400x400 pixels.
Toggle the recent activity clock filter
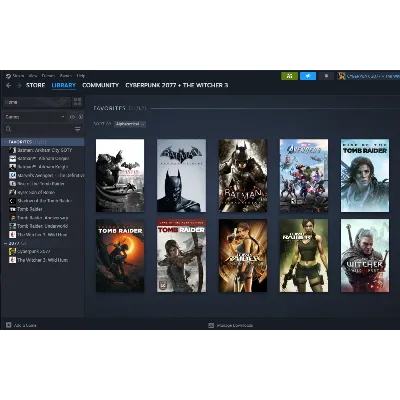point(72,117)
